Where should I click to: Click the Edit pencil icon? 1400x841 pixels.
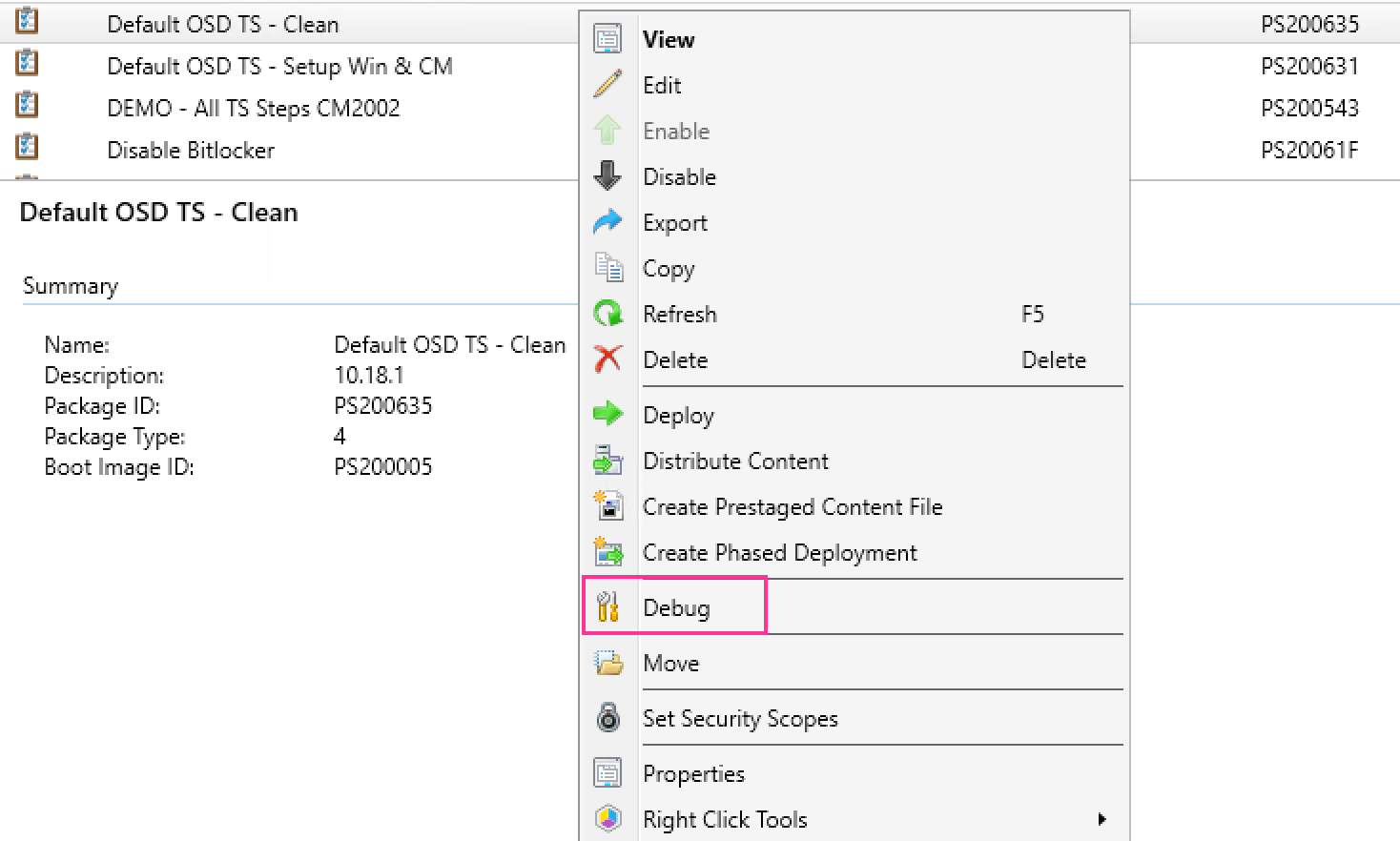(608, 84)
